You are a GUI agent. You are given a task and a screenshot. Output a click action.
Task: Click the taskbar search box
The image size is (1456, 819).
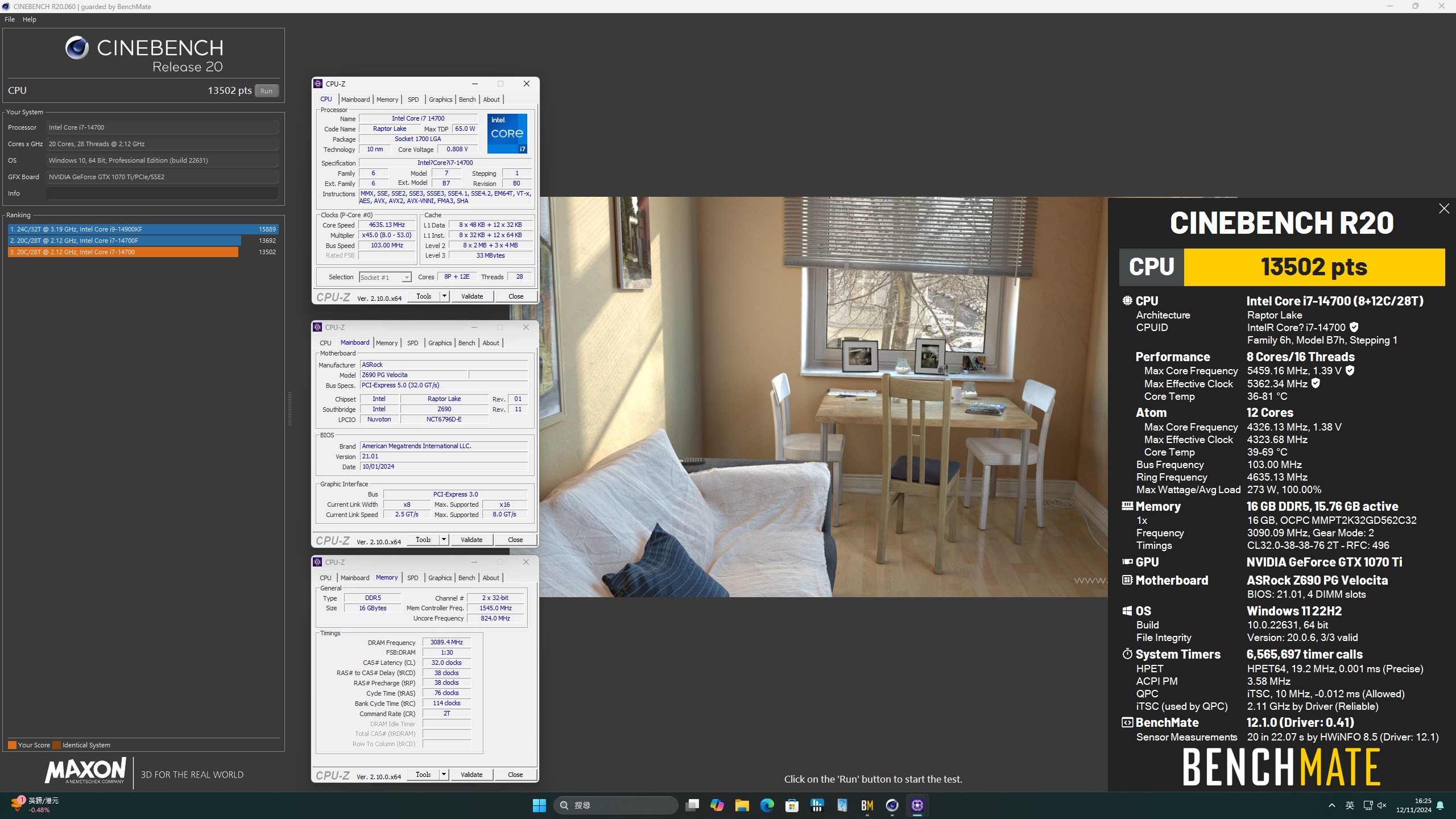point(615,805)
